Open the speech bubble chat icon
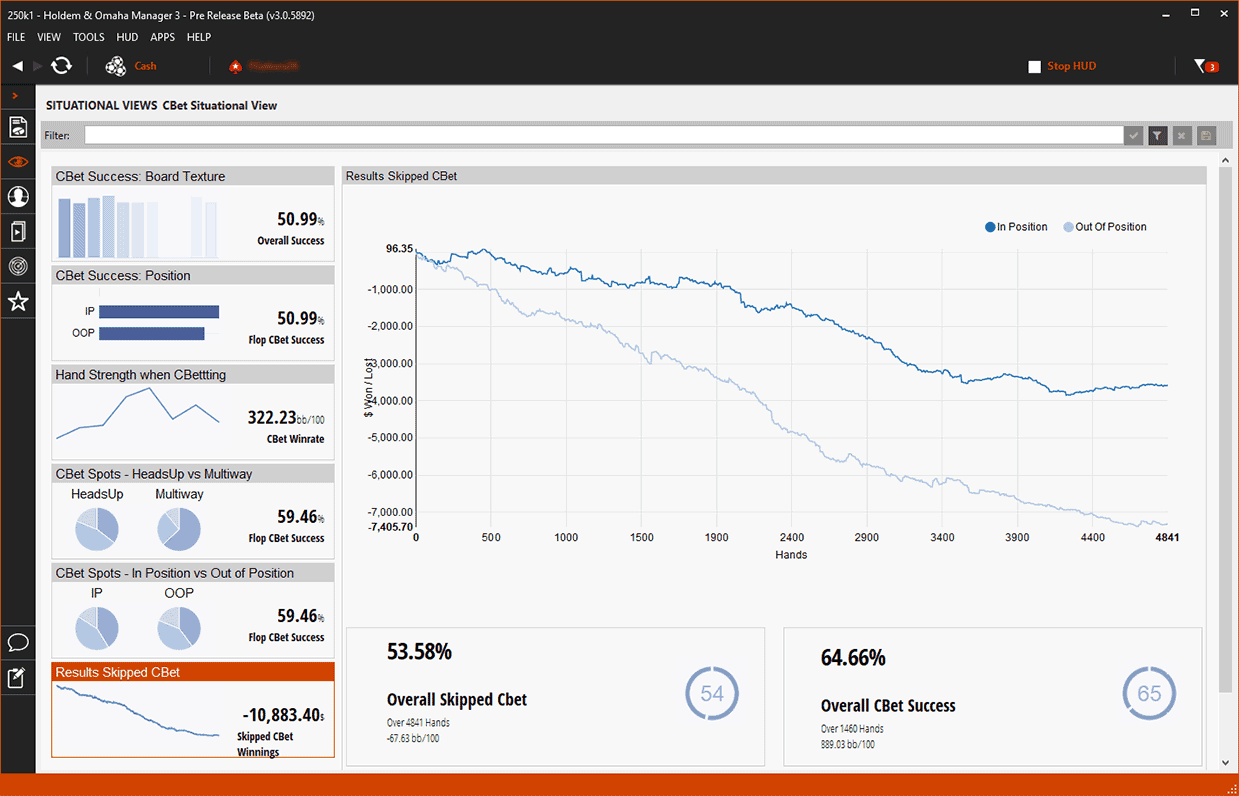The width and height of the screenshot is (1239, 796). coord(17,642)
